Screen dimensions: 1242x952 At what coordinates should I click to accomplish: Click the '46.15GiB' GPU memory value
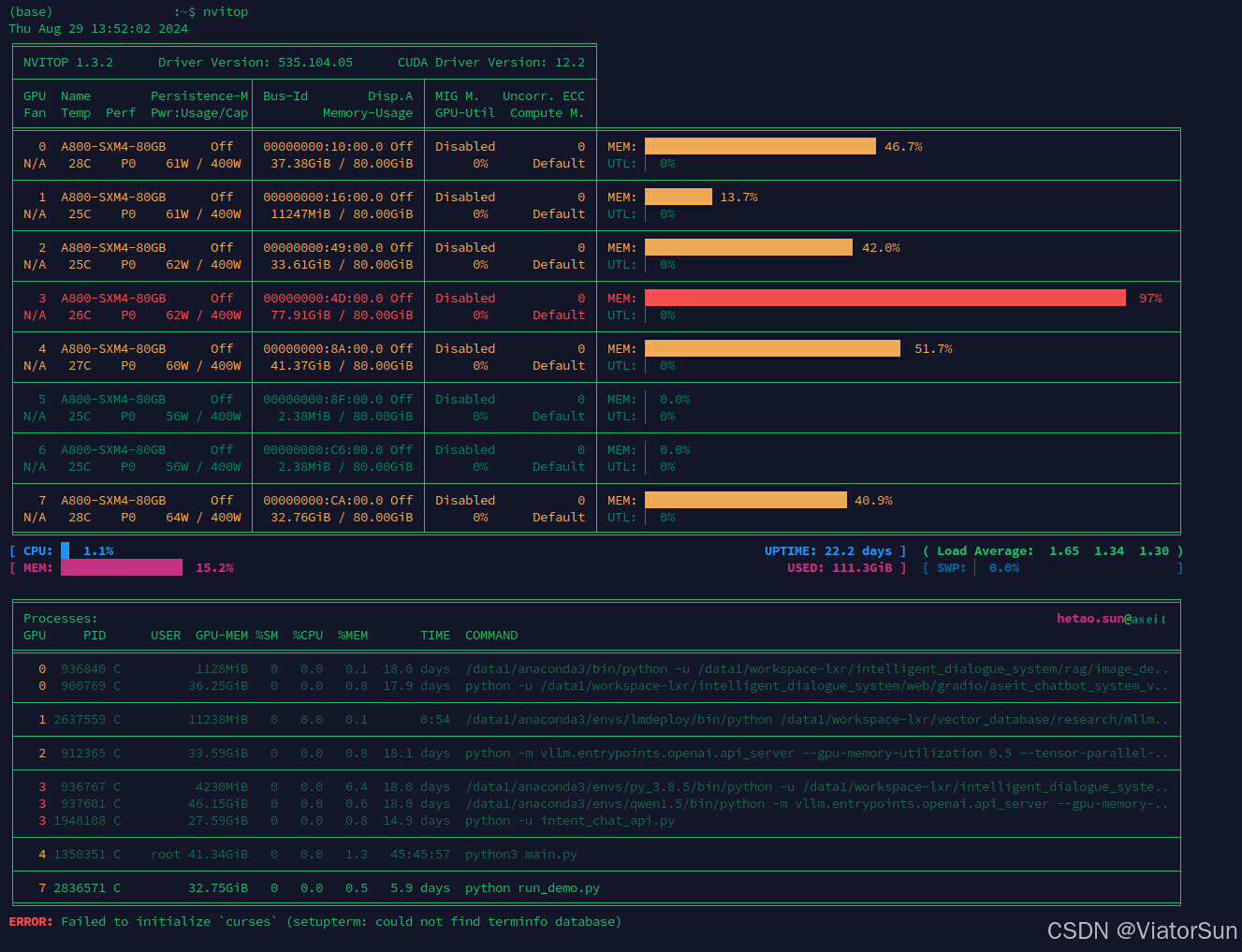pyautogui.click(x=218, y=804)
